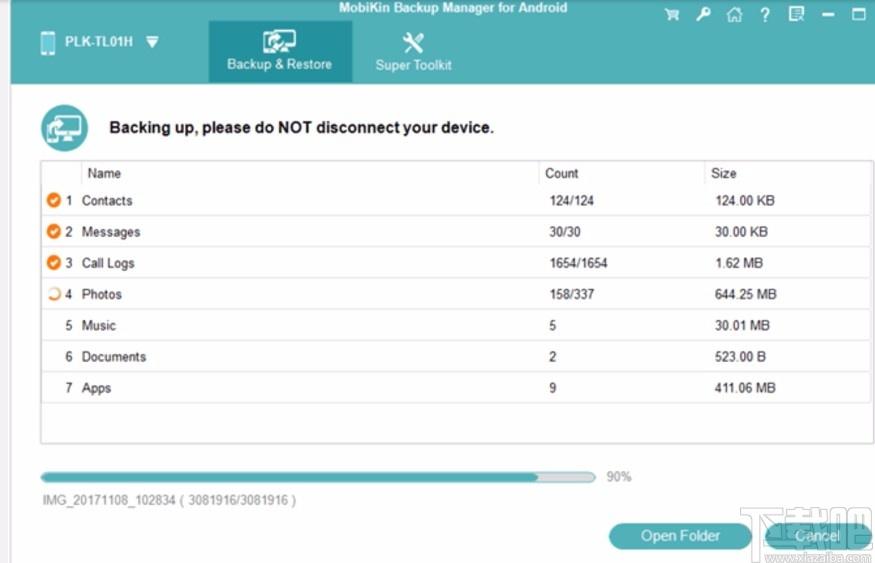Click the 'Backing up' warning heading

tap(301, 128)
